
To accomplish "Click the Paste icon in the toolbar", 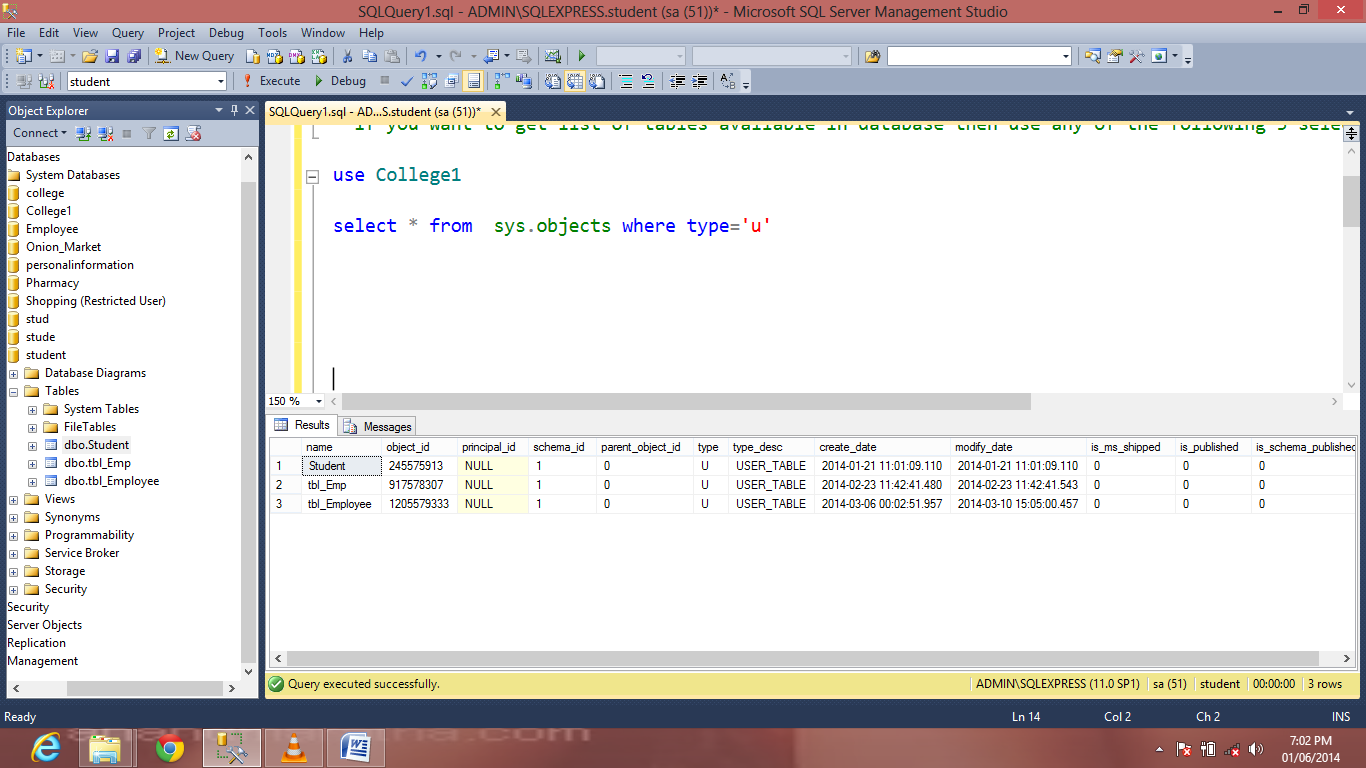I will pos(392,56).
